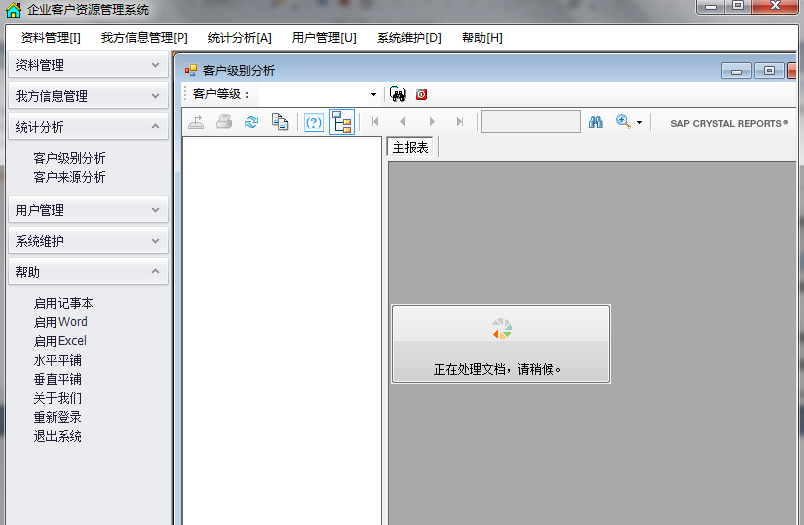Expand the 系统维护 sidebar panel
Screen dimensions: 804x525
coord(88,241)
